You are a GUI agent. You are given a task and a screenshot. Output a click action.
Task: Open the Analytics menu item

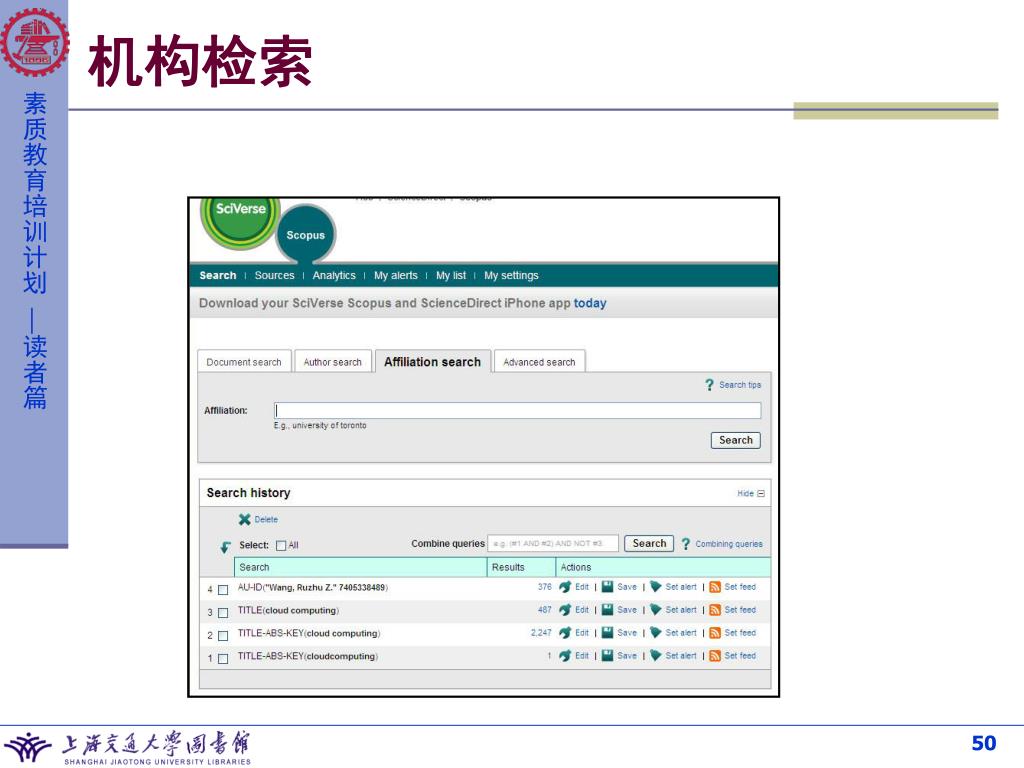tap(334, 275)
